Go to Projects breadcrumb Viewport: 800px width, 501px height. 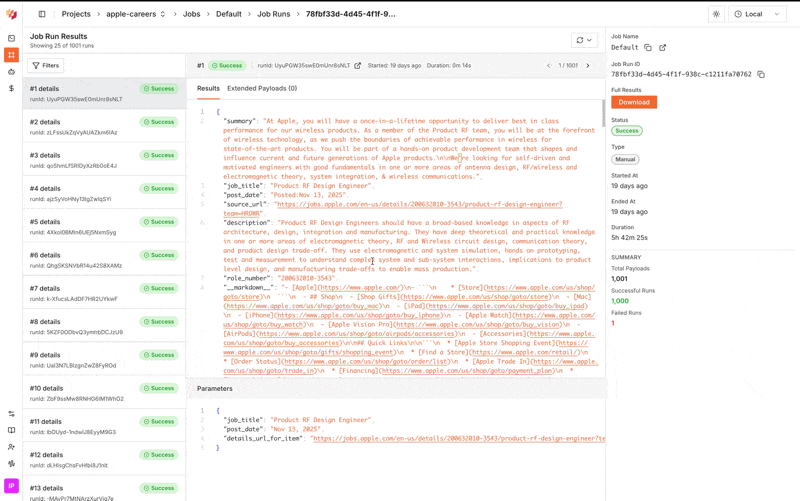[76, 14]
